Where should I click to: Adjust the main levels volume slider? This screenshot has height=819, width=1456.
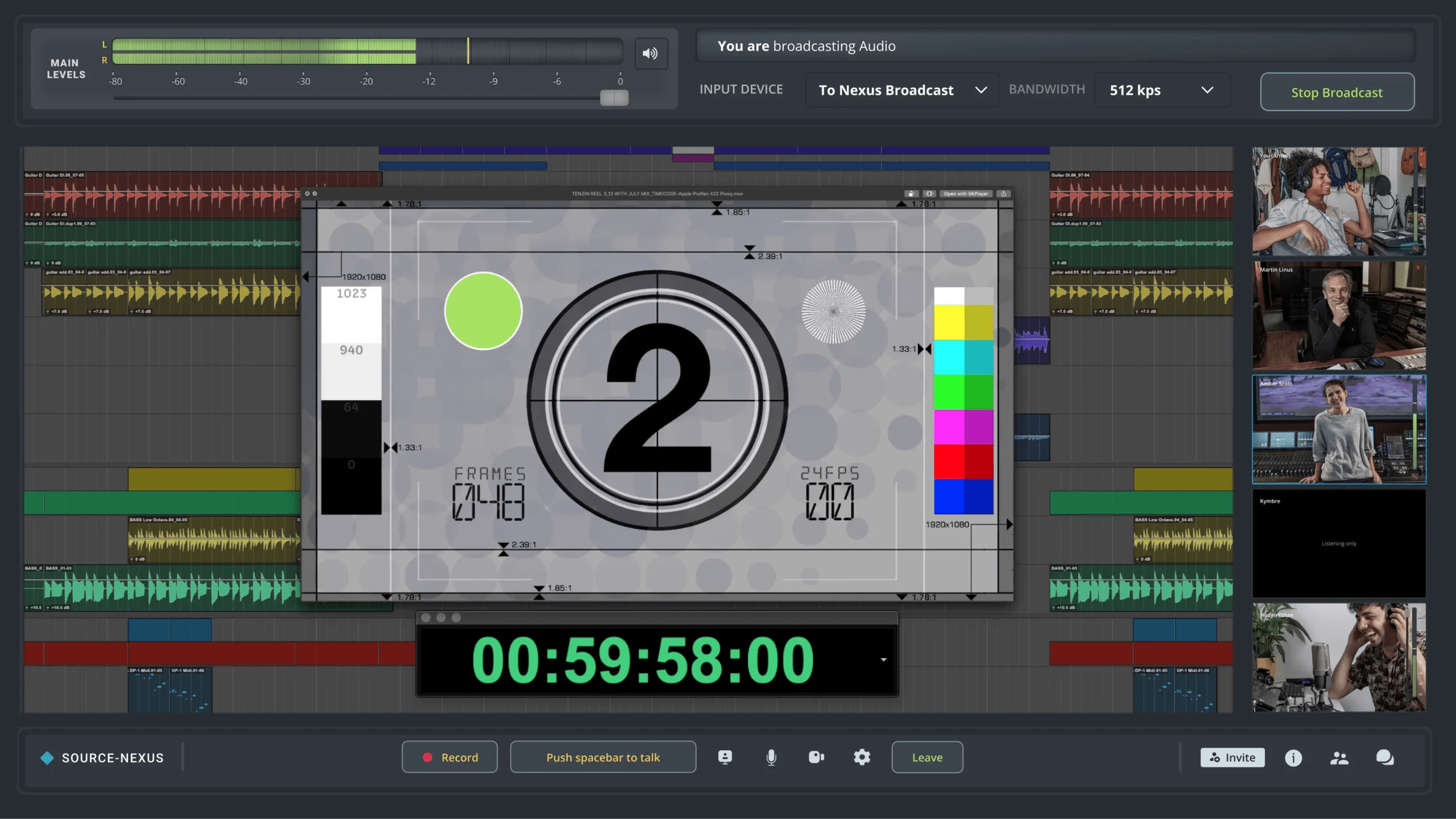click(613, 97)
